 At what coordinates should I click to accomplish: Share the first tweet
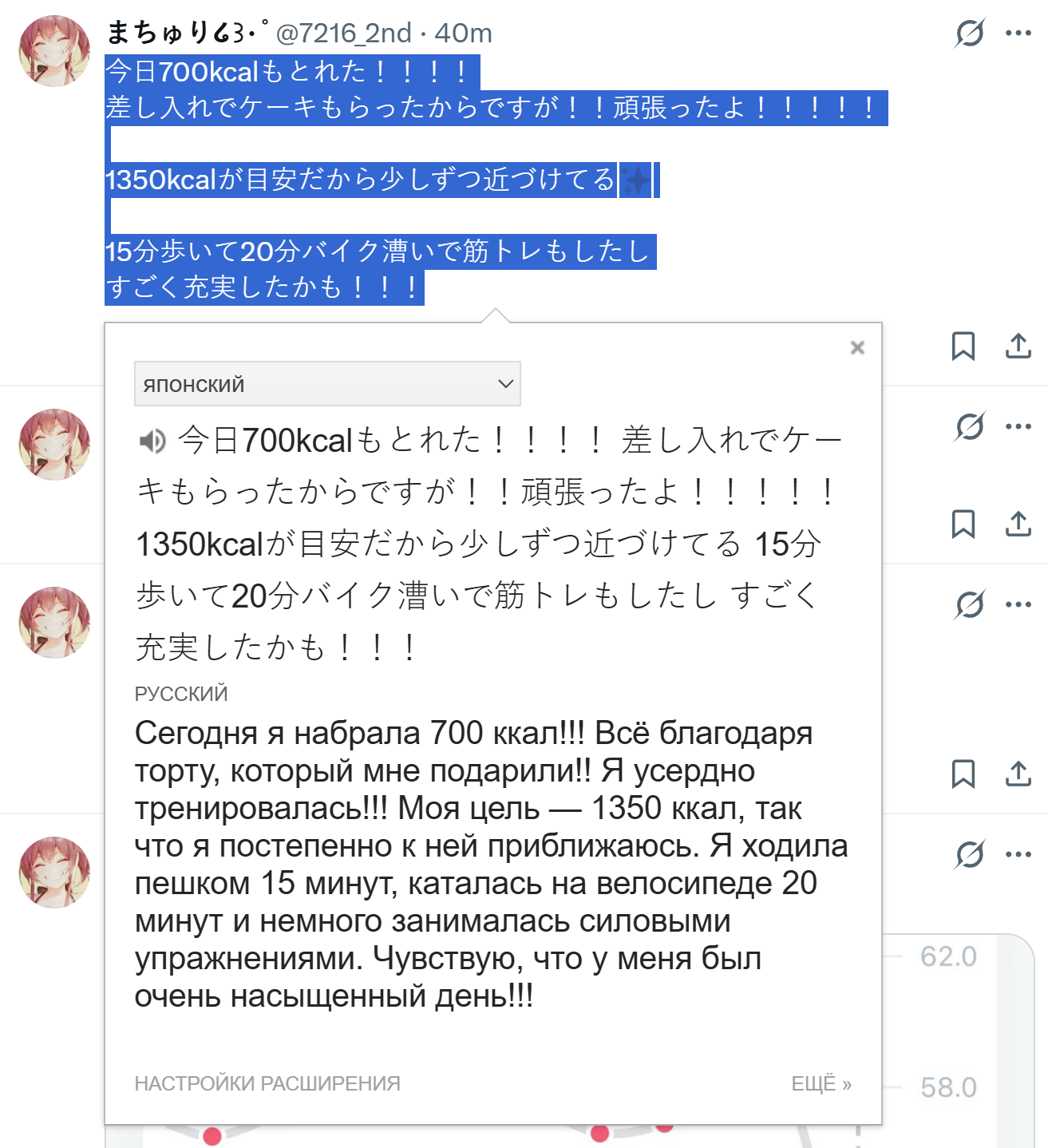click(1018, 346)
